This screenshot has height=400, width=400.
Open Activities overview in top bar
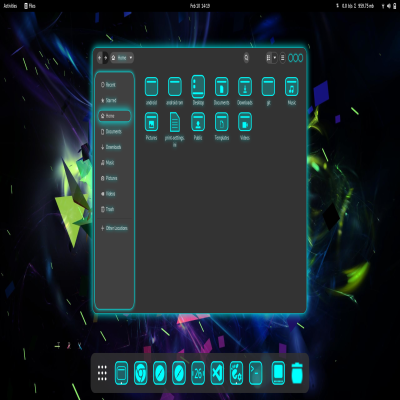10,6
